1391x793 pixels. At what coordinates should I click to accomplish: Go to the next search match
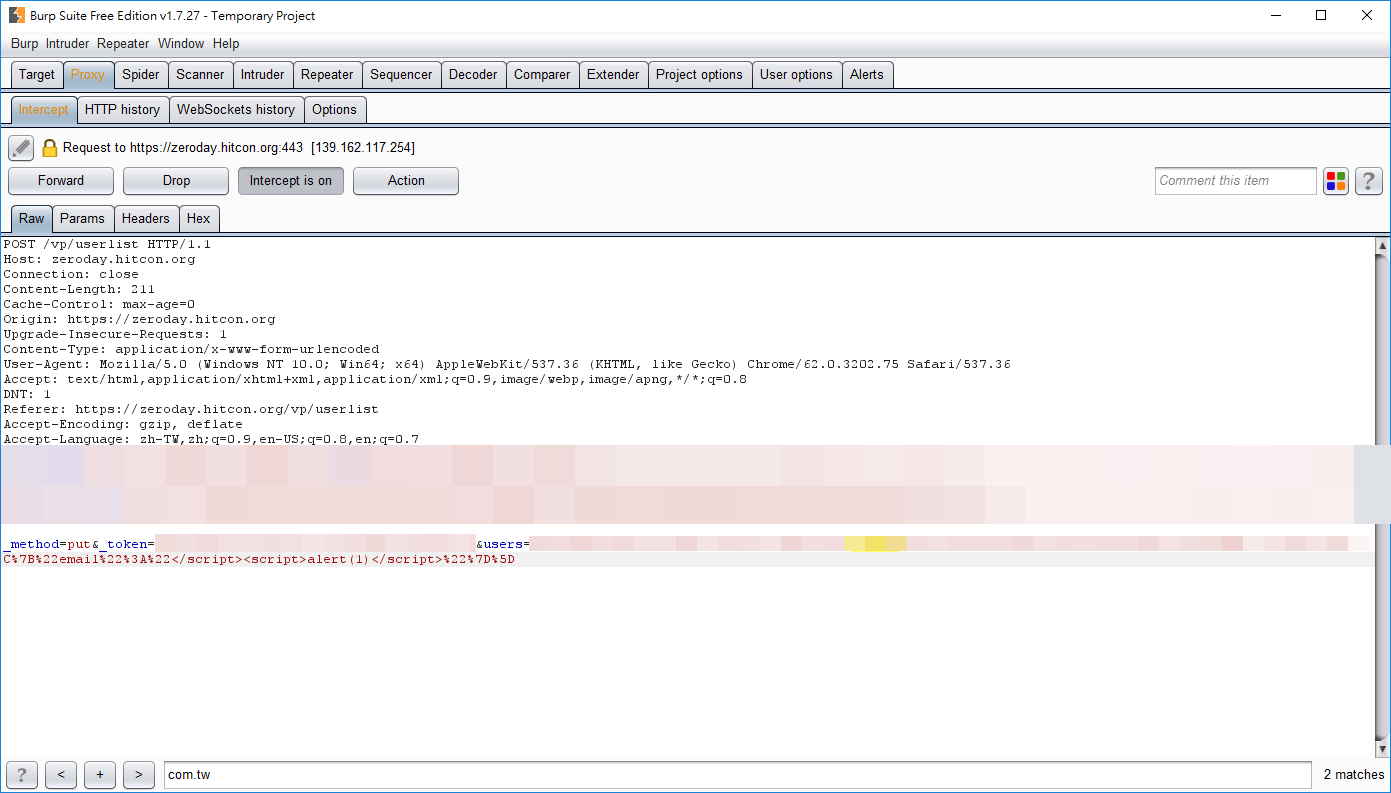[x=139, y=774]
